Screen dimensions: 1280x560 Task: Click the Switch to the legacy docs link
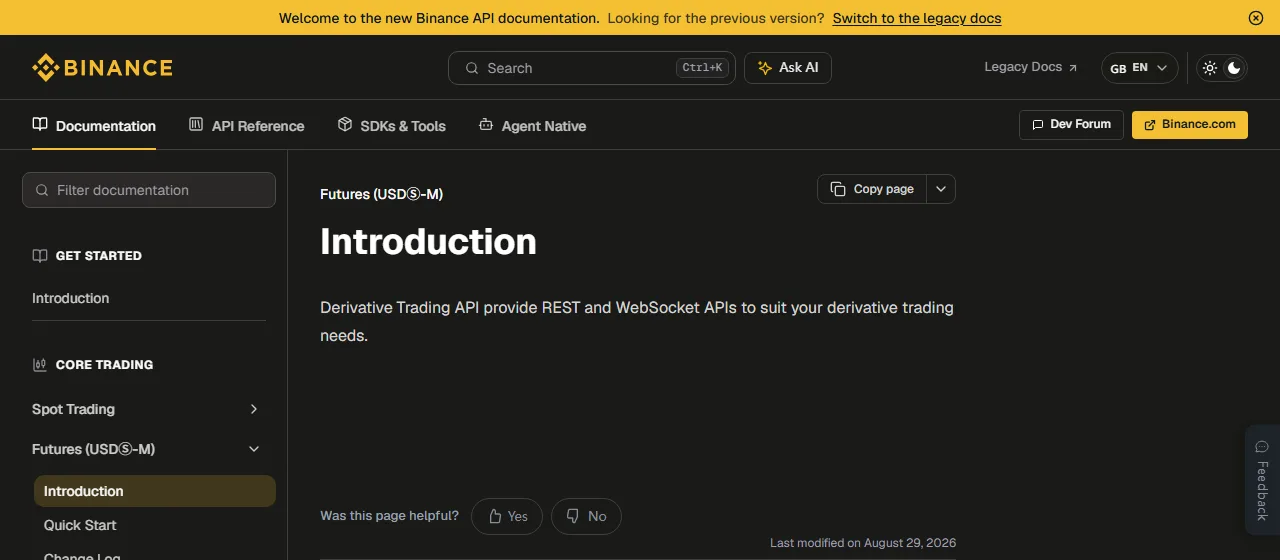click(917, 18)
